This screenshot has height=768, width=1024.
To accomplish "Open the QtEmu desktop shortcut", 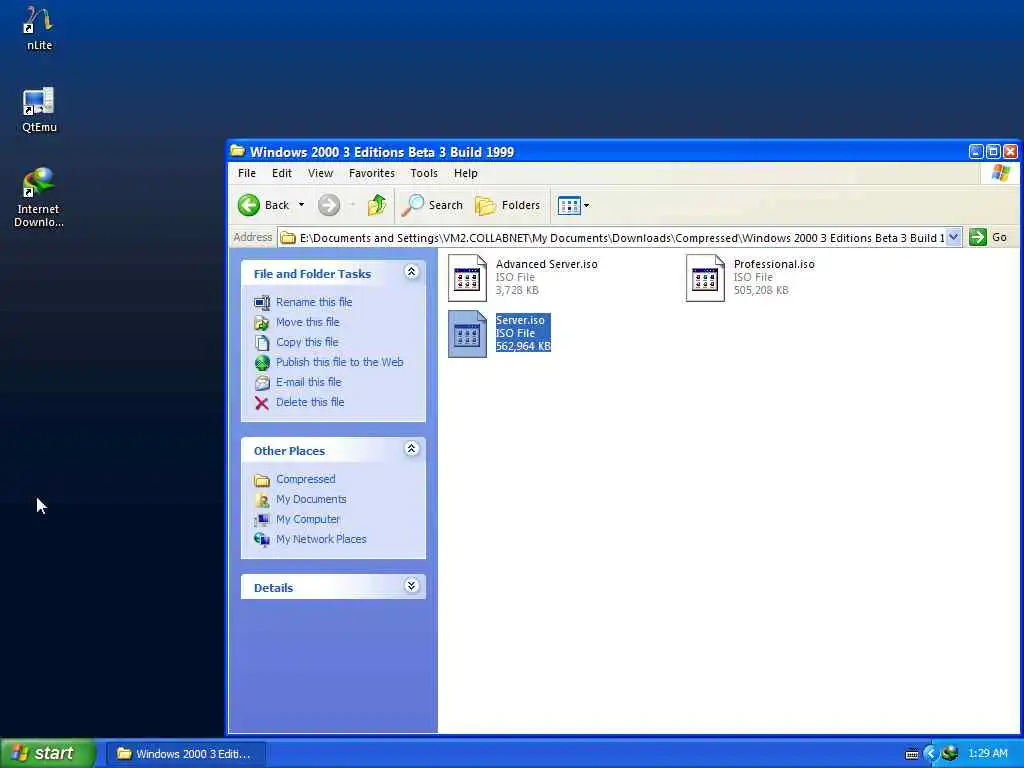I will [x=39, y=109].
